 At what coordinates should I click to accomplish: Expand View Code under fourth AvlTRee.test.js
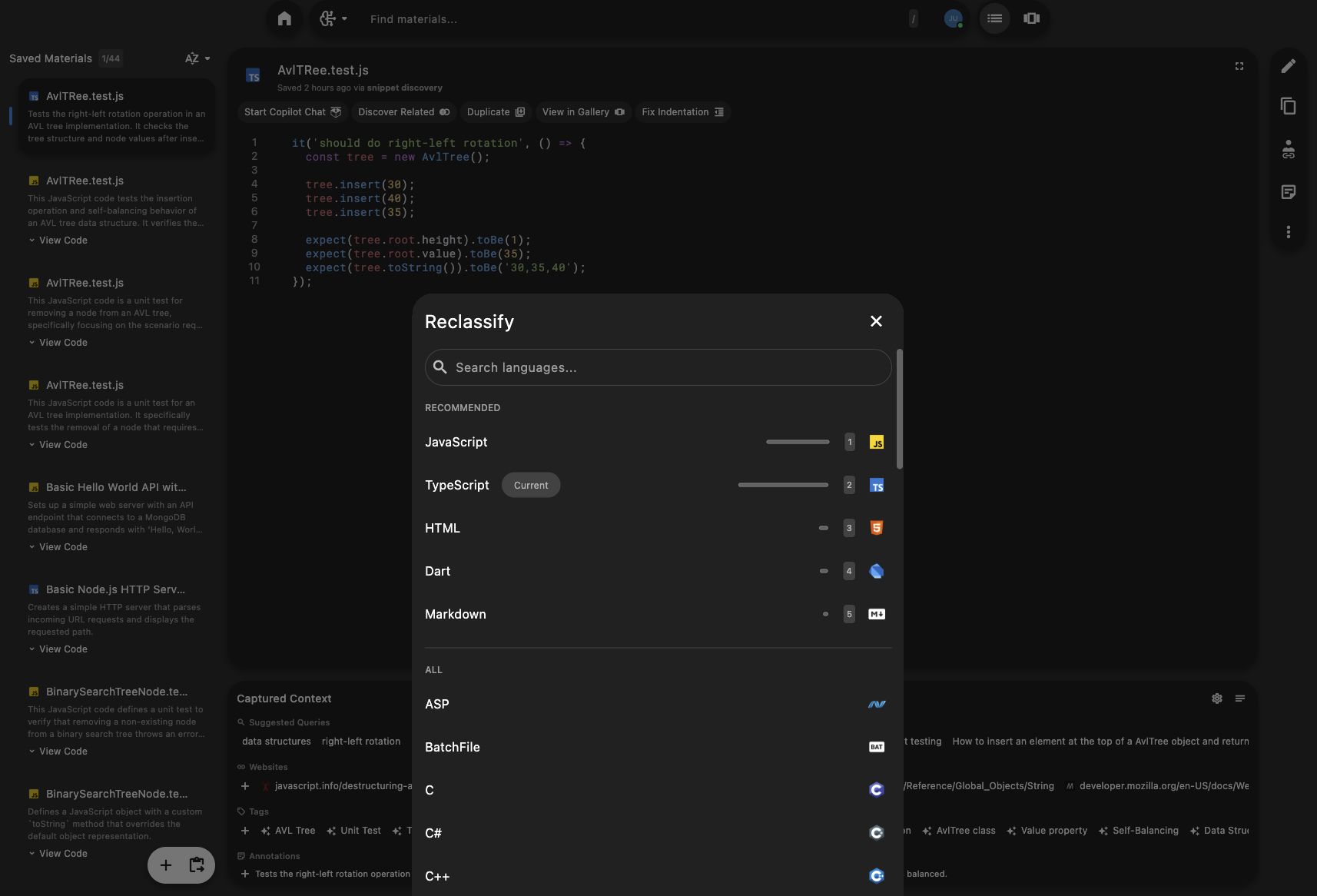point(58,445)
